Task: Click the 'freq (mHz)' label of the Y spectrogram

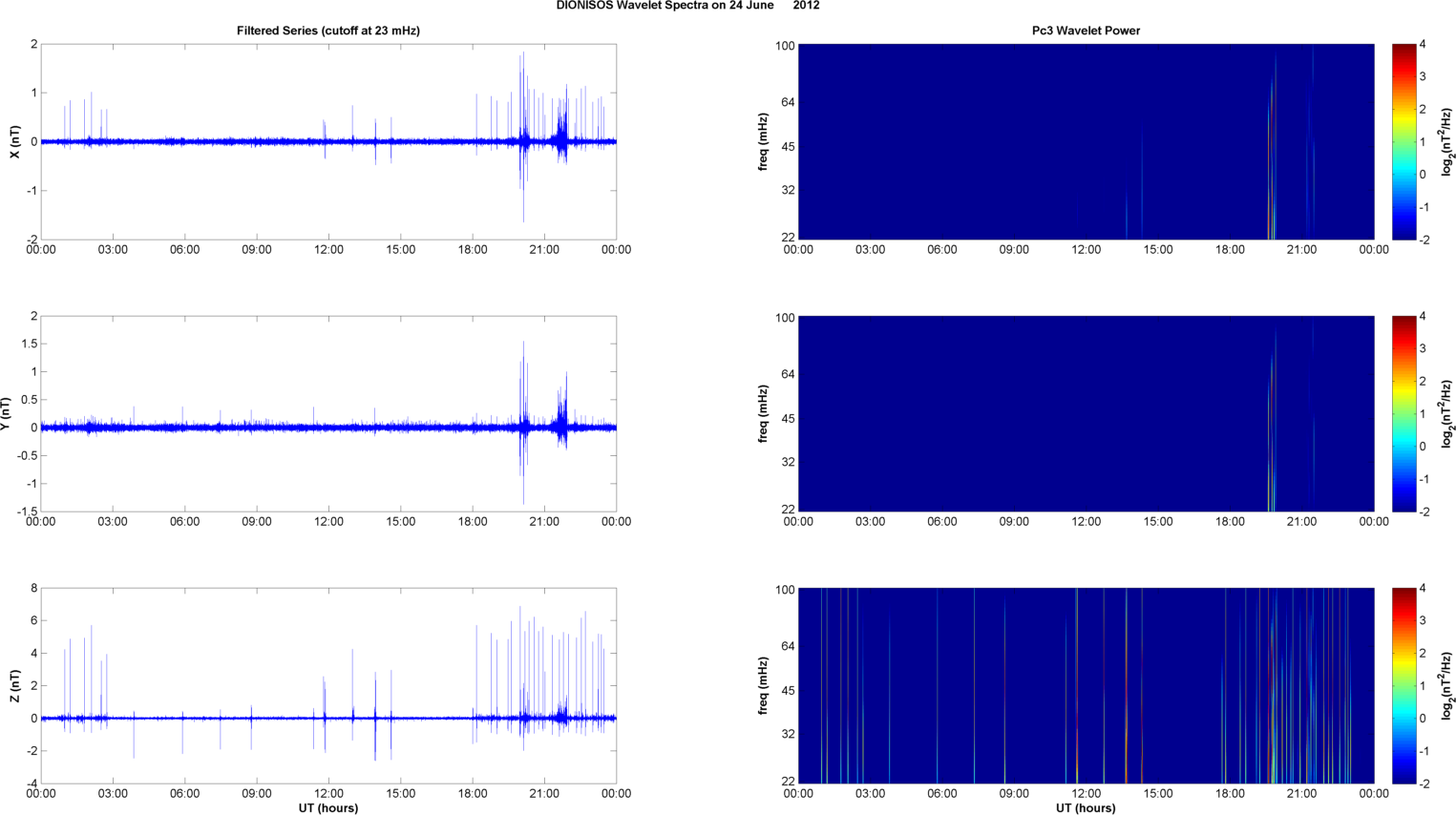Action: point(764,414)
